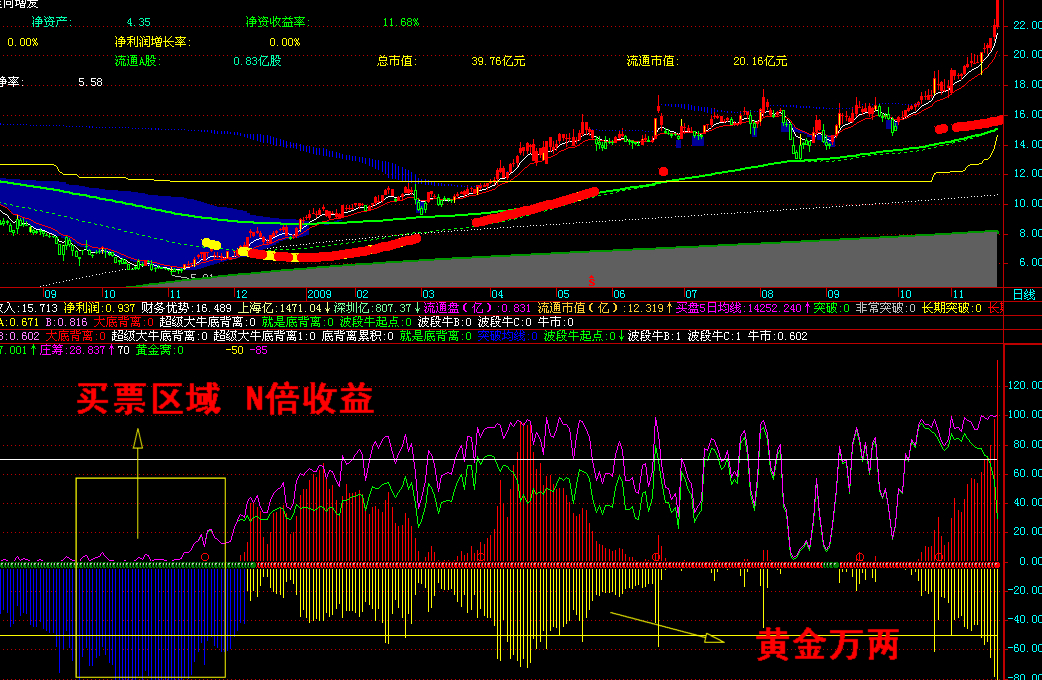Select month 03 on the time axis
Screen dimensions: 1042x680
(x=428, y=294)
